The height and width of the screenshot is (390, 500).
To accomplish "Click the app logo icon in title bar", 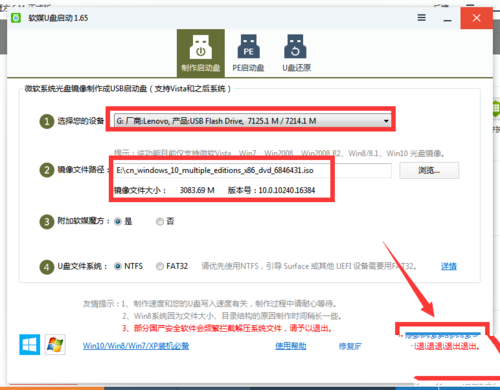I will 16,18.
